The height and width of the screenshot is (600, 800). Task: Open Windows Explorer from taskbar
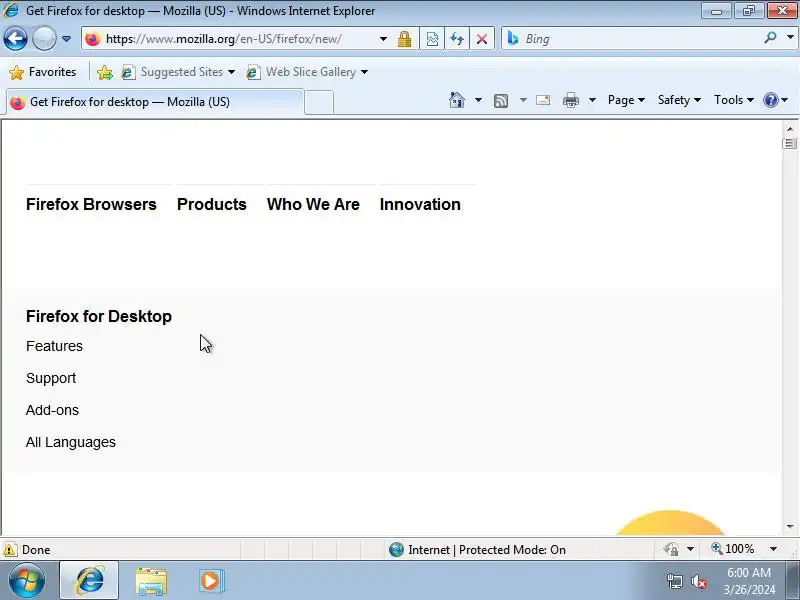[151, 581]
